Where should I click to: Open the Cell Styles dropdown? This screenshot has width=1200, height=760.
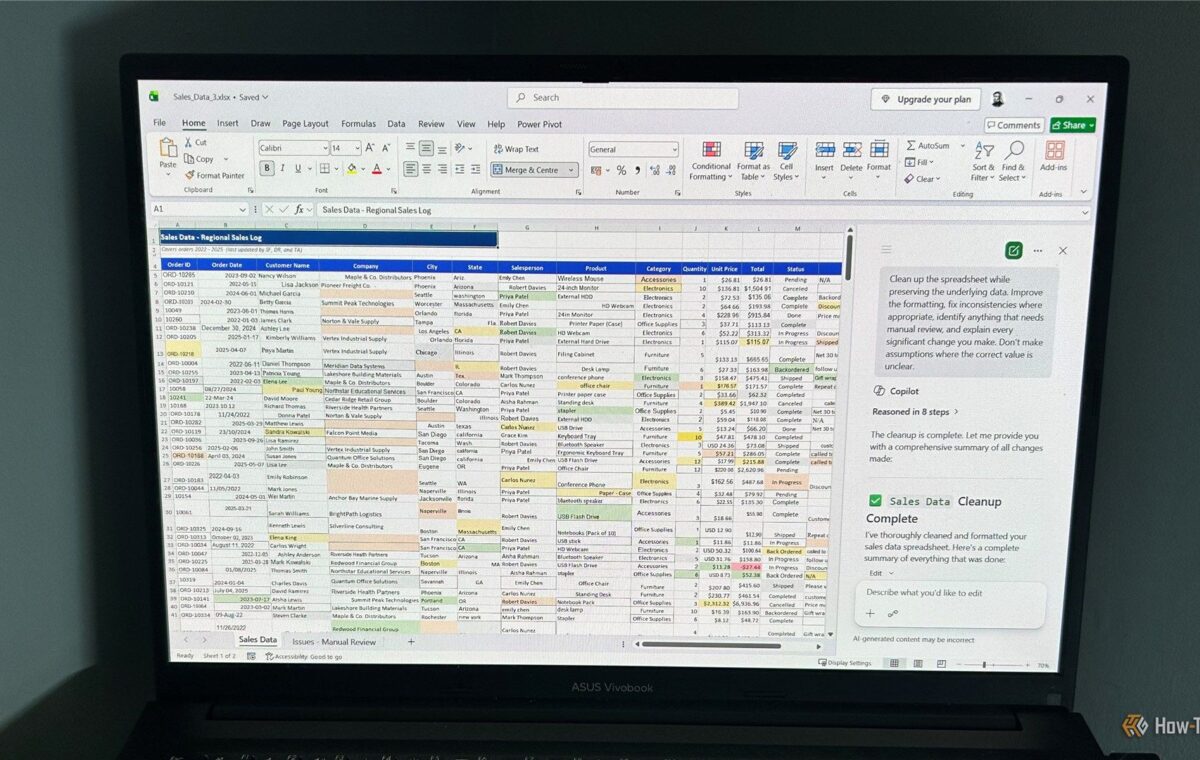click(786, 160)
